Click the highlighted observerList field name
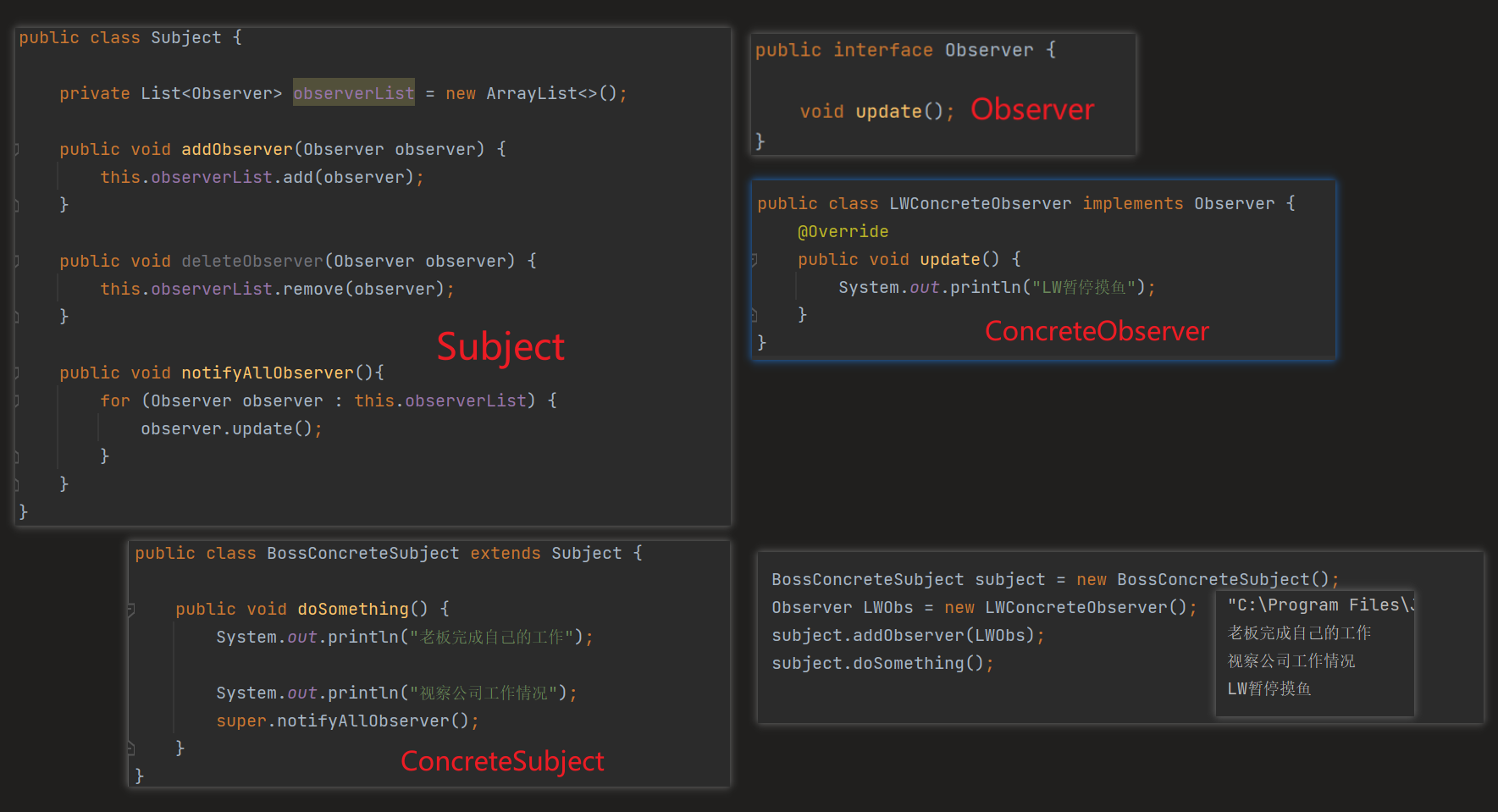Image resolution: width=1498 pixels, height=812 pixels. [x=354, y=92]
